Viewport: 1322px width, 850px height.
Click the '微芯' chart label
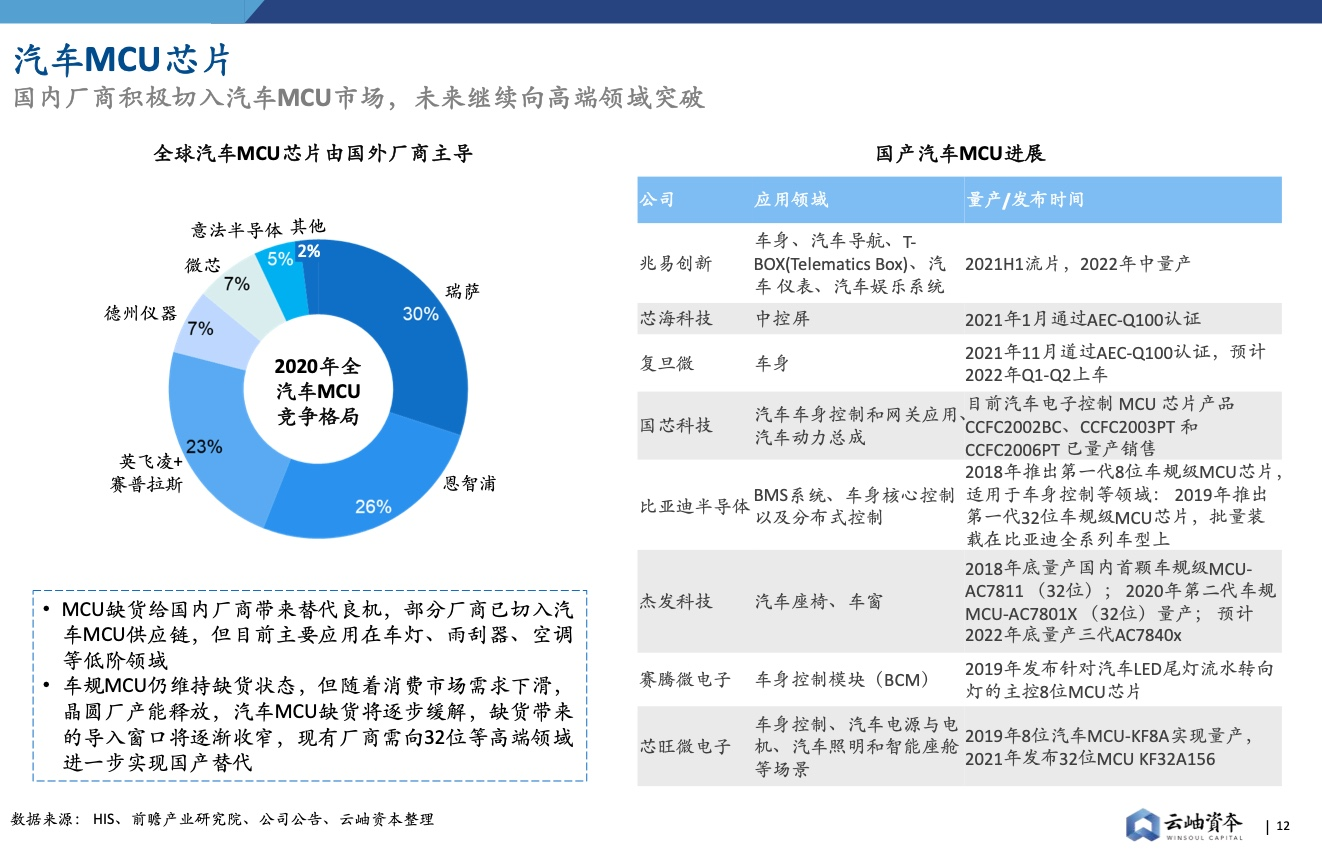coord(203,265)
